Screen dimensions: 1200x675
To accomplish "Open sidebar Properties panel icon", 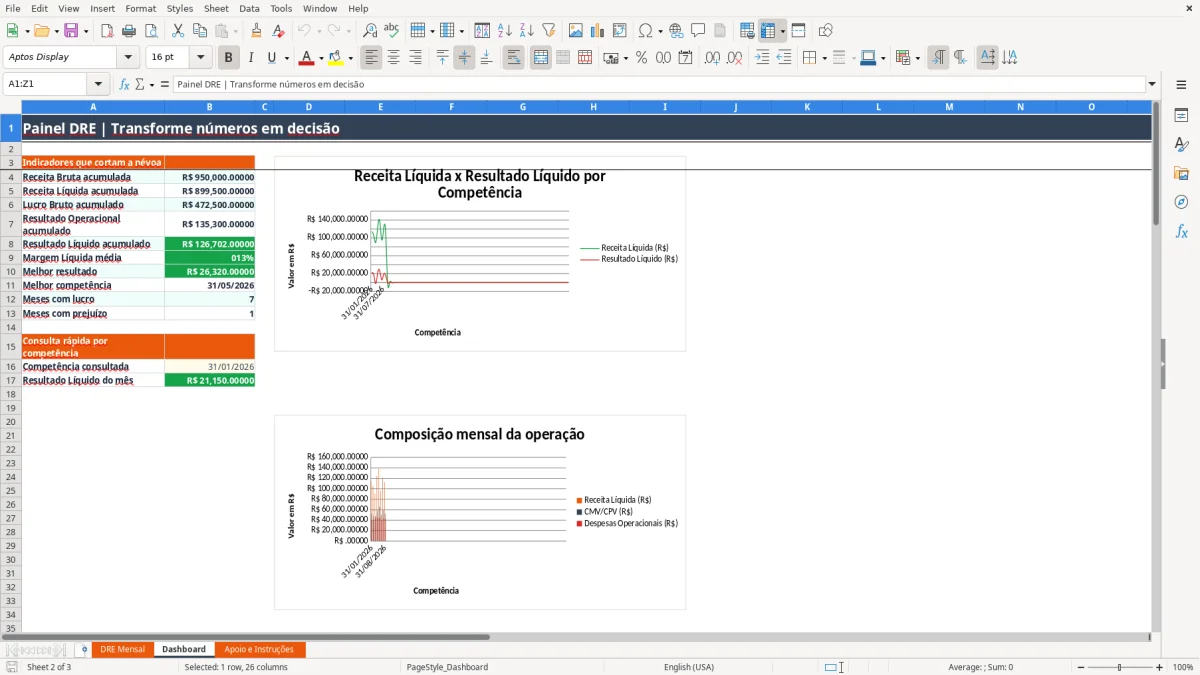I will (1181, 115).
